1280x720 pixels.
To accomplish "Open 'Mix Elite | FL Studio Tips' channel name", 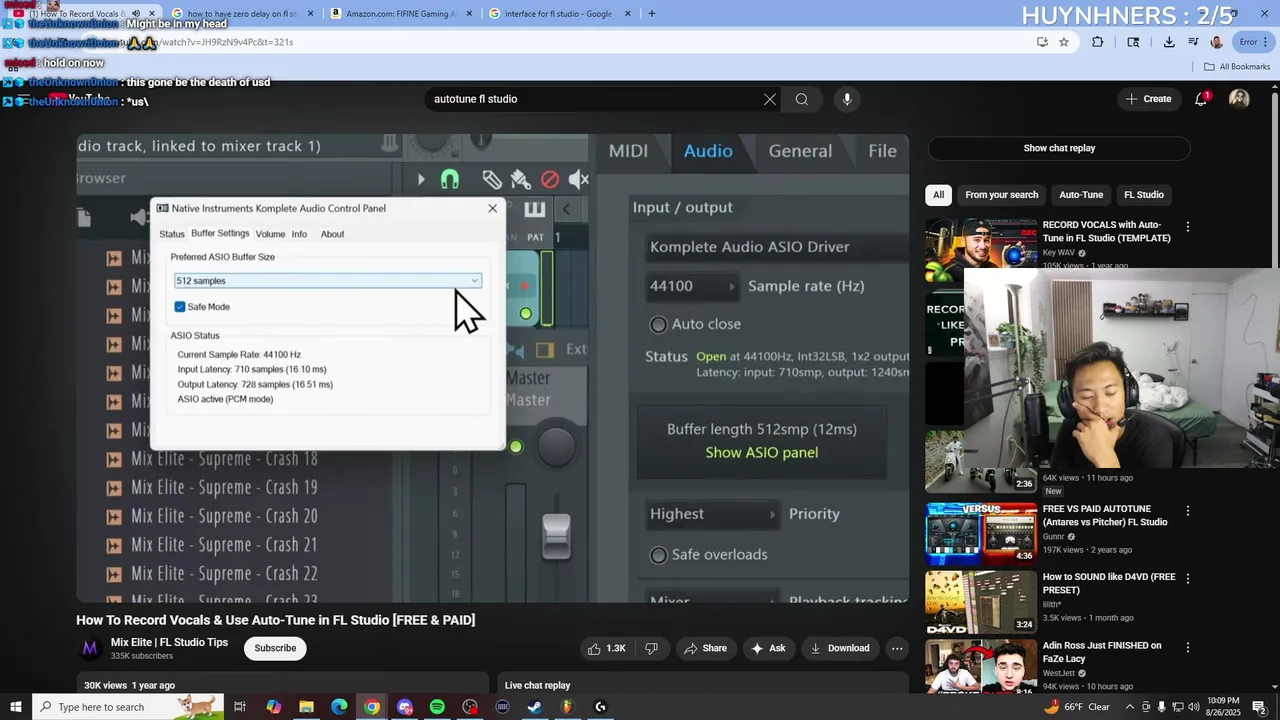I will pyautogui.click(x=169, y=642).
